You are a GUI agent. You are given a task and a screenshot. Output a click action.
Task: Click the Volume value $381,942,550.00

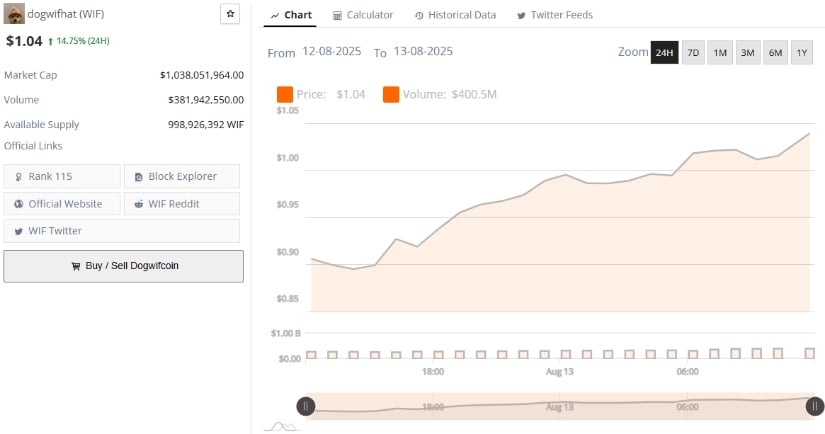(206, 100)
